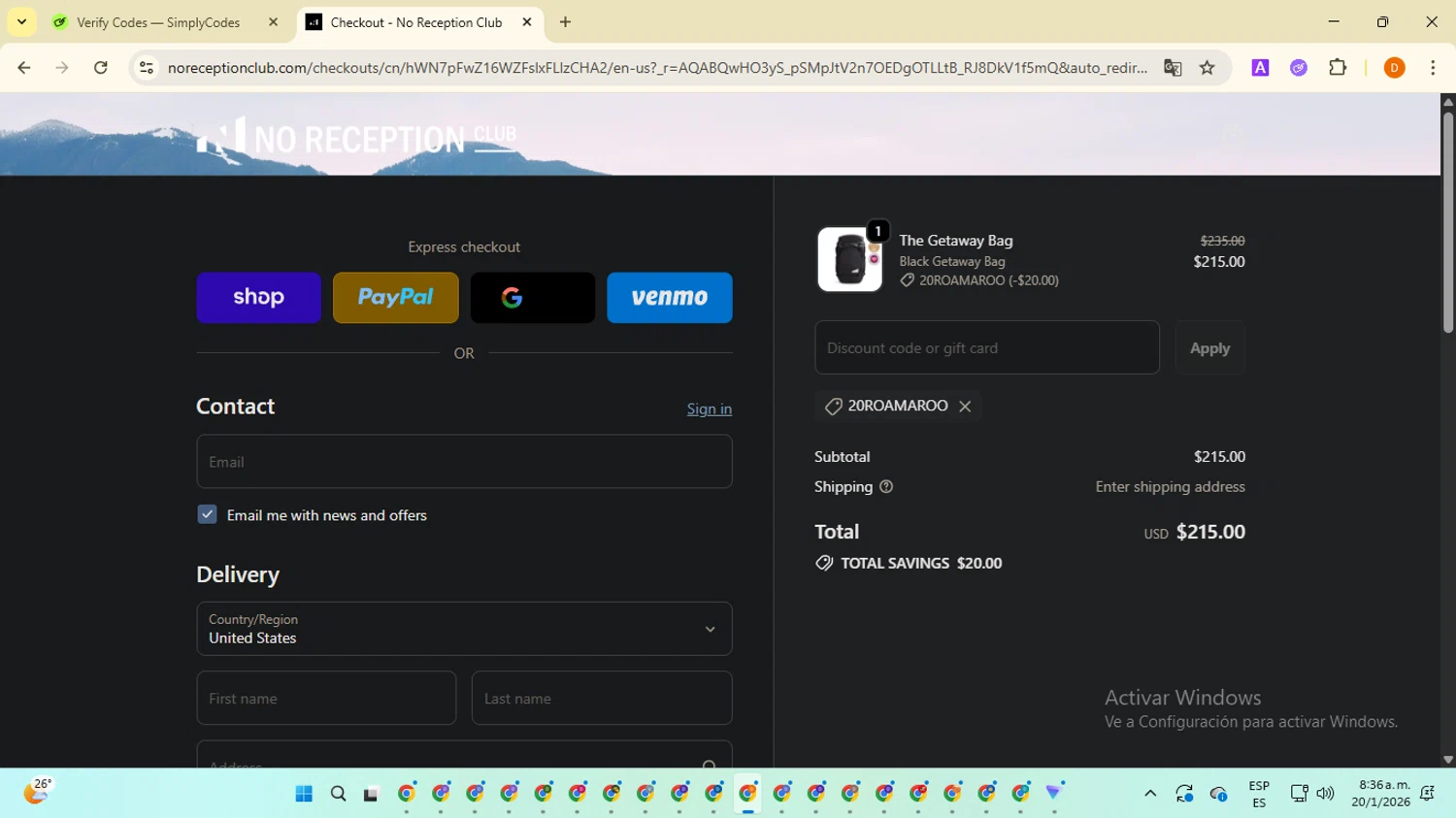The height and width of the screenshot is (818, 1456).
Task: Reload the checkout page
Action: [101, 68]
